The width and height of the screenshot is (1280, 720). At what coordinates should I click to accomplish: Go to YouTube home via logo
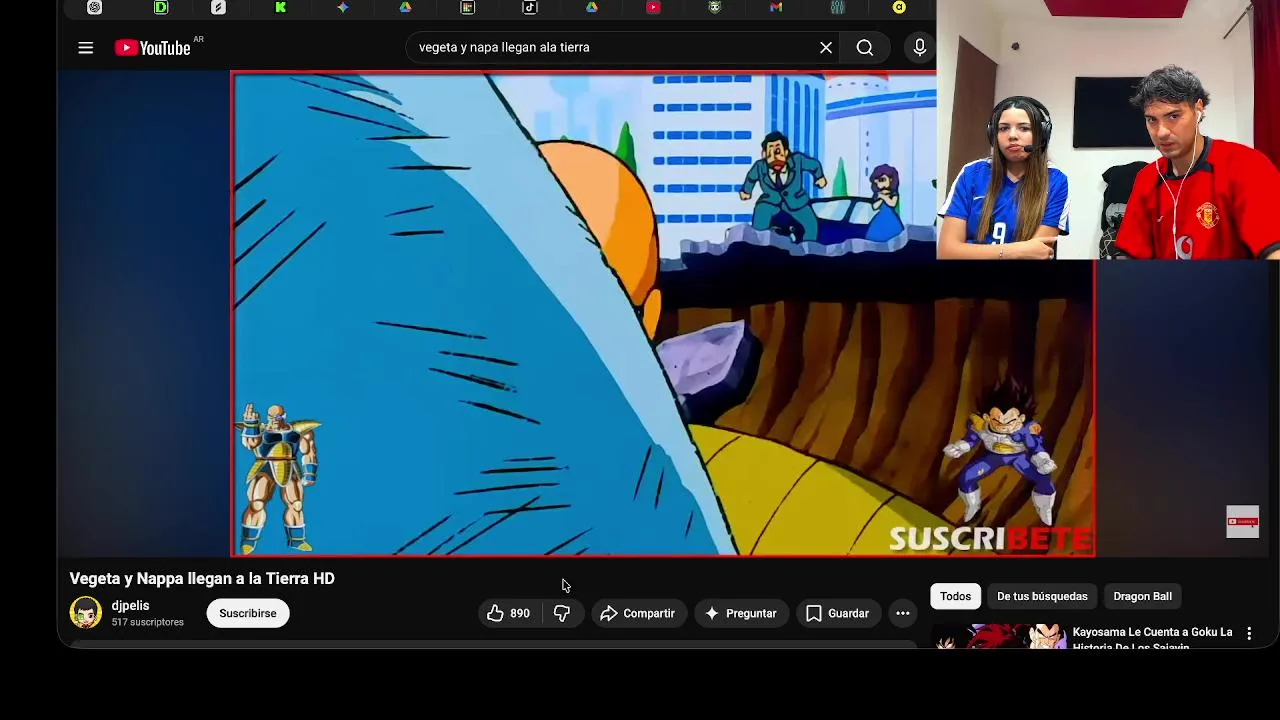pyautogui.click(x=153, y=47)
